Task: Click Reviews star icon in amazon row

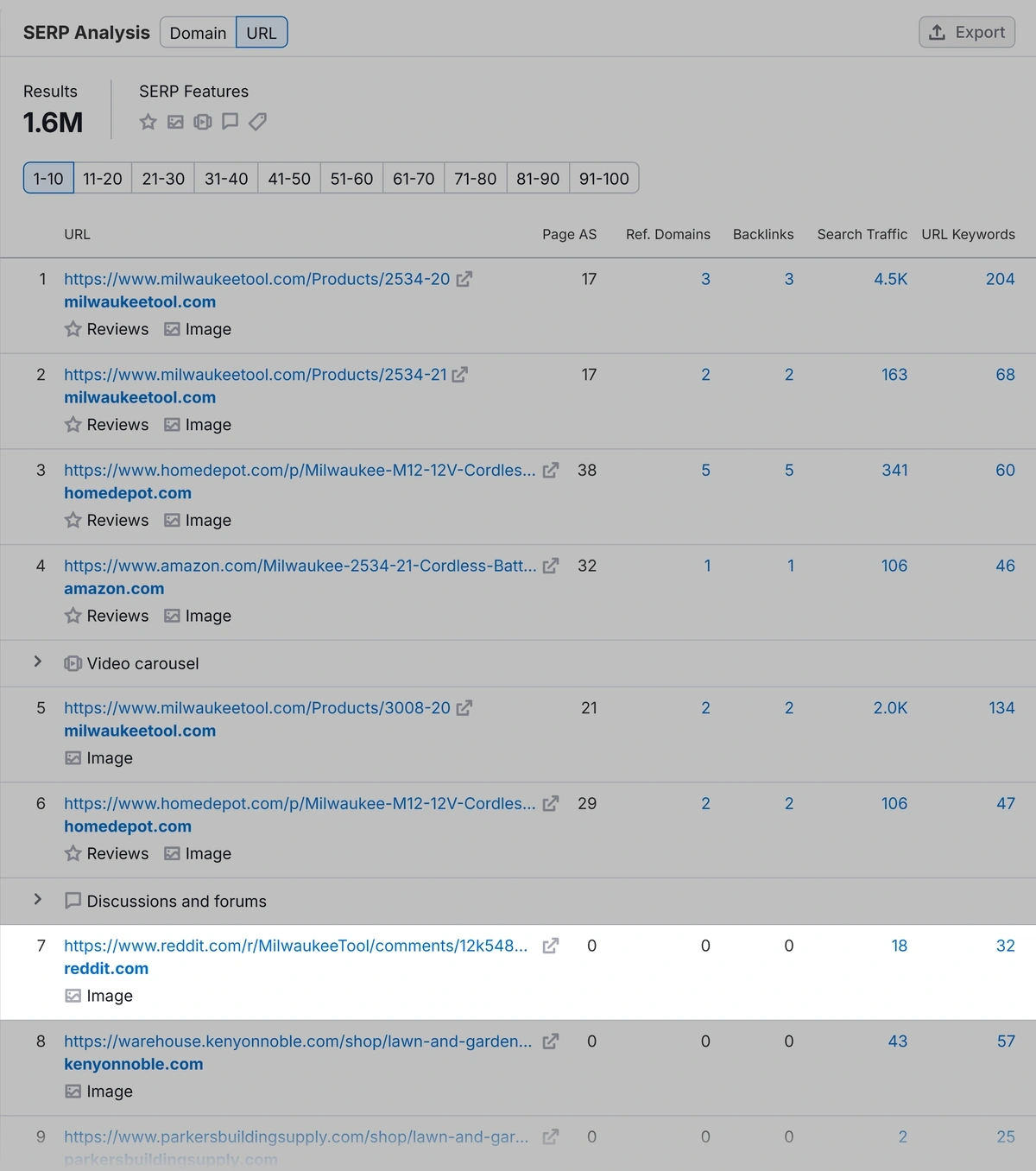Action: [x=73, y=616]
